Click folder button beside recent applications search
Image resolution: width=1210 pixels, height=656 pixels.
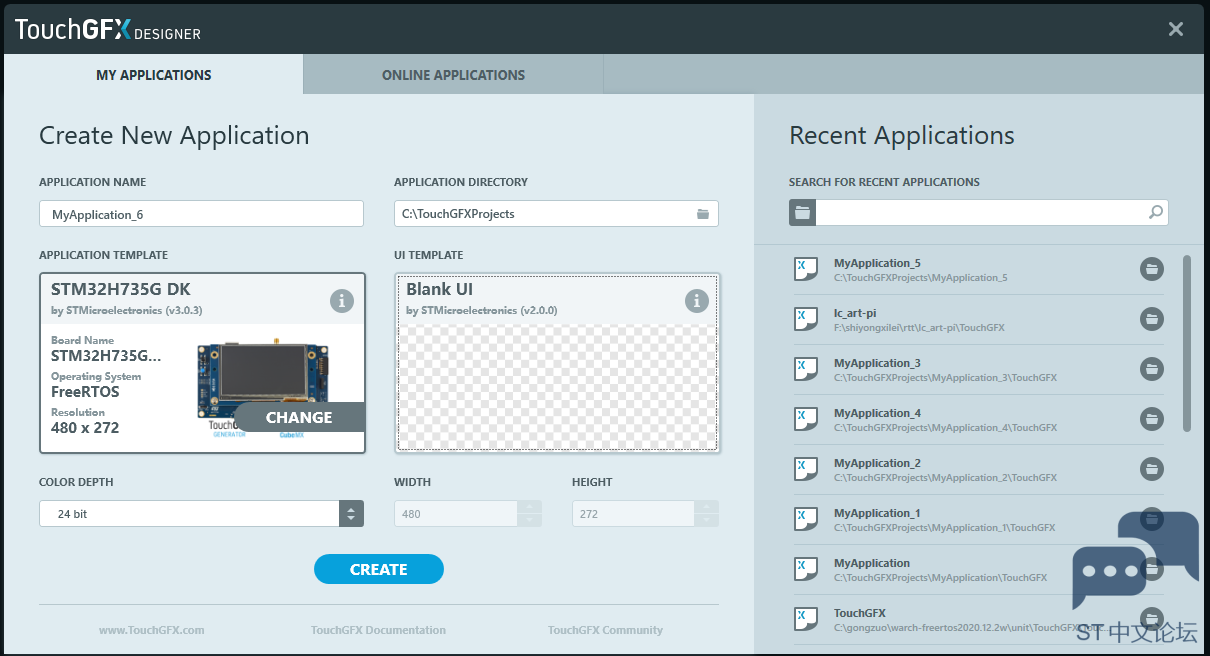[x=803, y=212]
